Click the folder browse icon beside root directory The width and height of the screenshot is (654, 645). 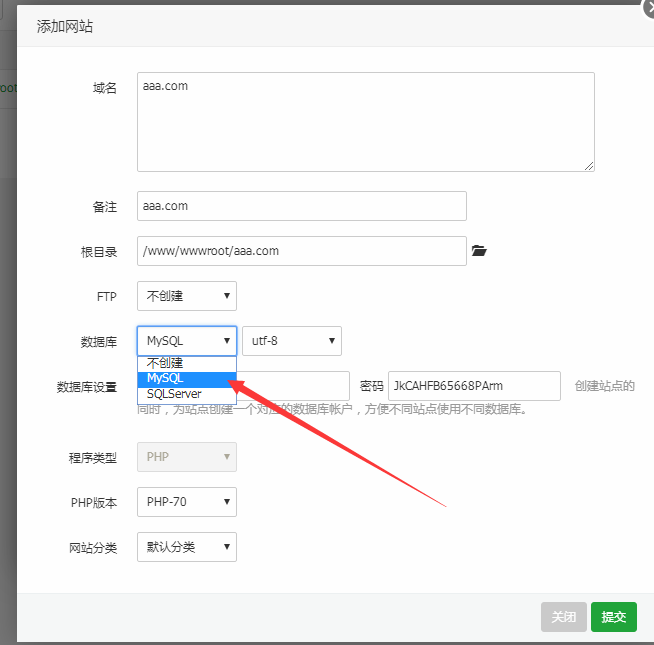point(479,251)
